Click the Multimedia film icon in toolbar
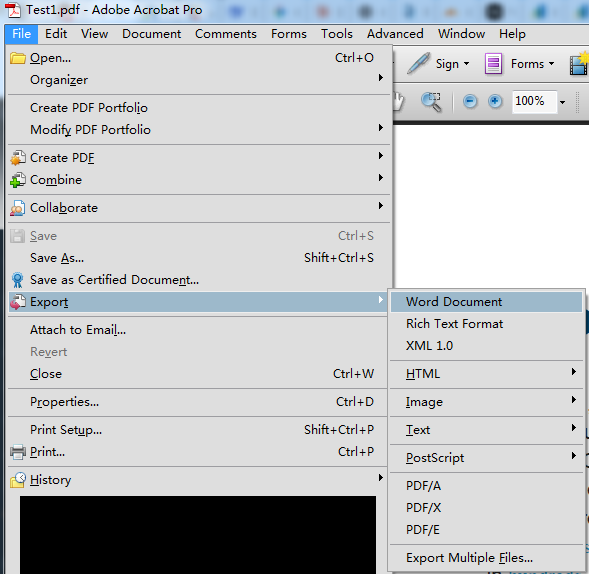The height and width of the screenshot is (574, 589). point(579,64)
